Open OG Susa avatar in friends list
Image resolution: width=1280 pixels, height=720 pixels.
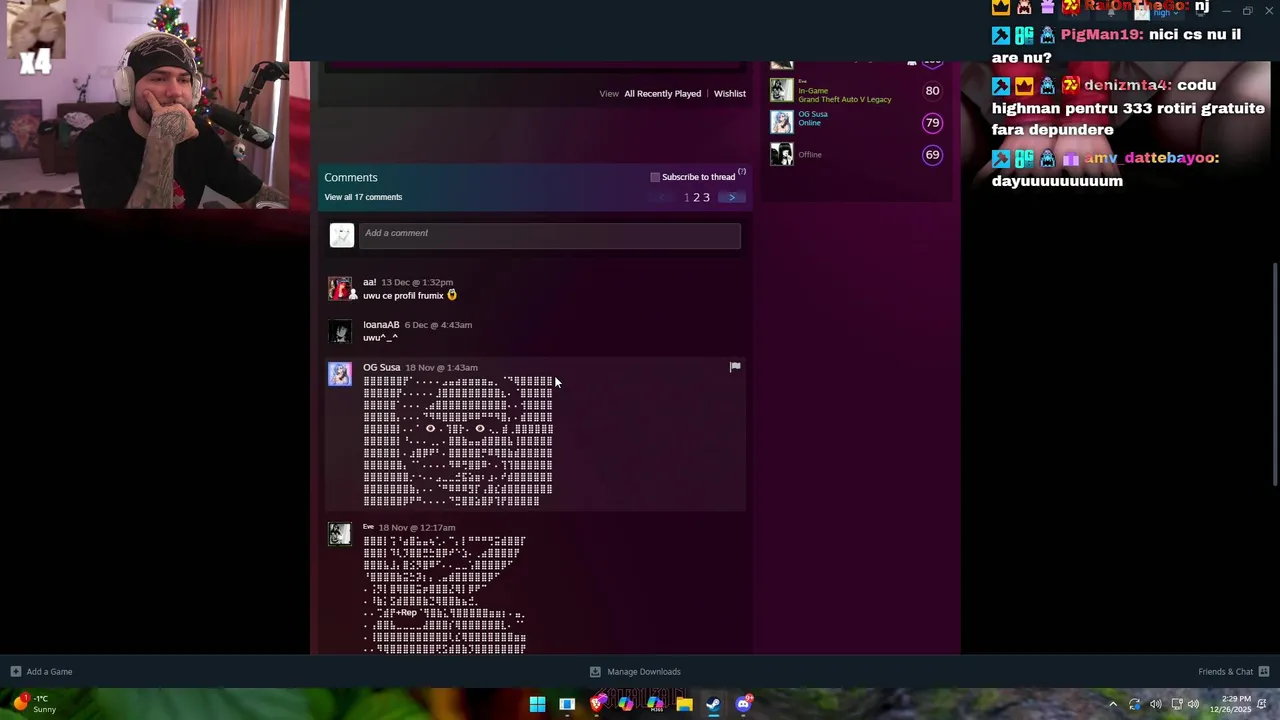[x=781, y=122]
